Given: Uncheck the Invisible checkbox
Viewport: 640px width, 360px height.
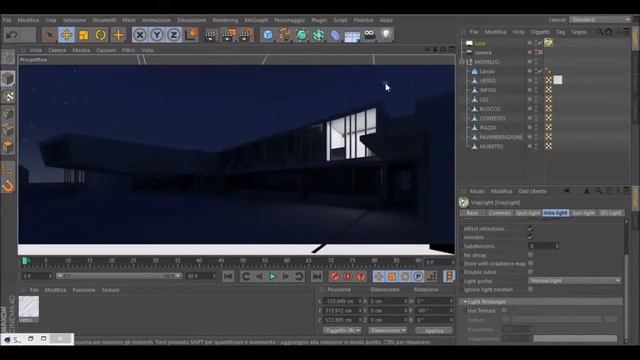Looking at the screenshot, I should (530, 237).
